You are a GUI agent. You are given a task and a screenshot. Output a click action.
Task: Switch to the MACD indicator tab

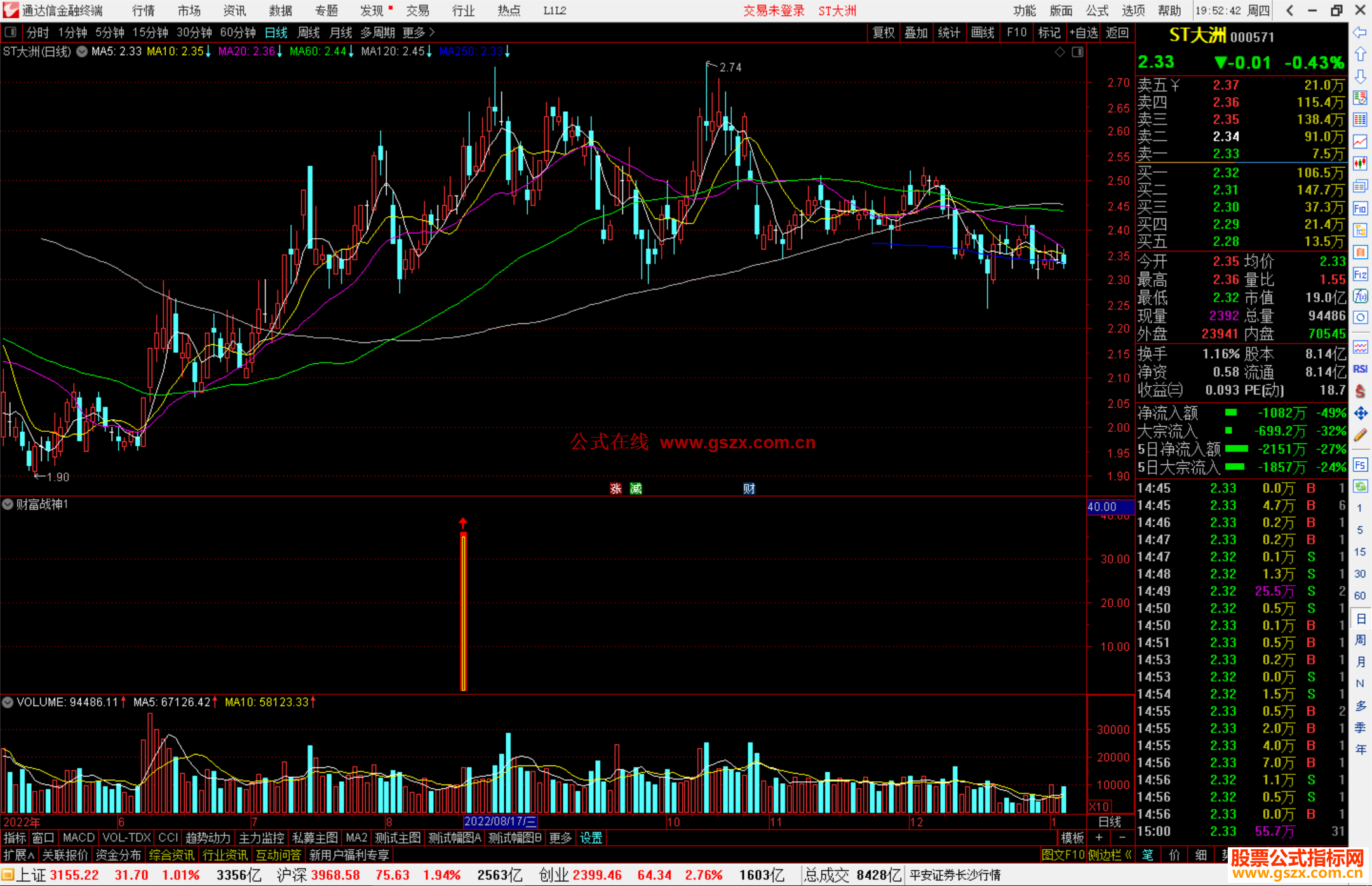pyautogui.click(x=79, y=838)
